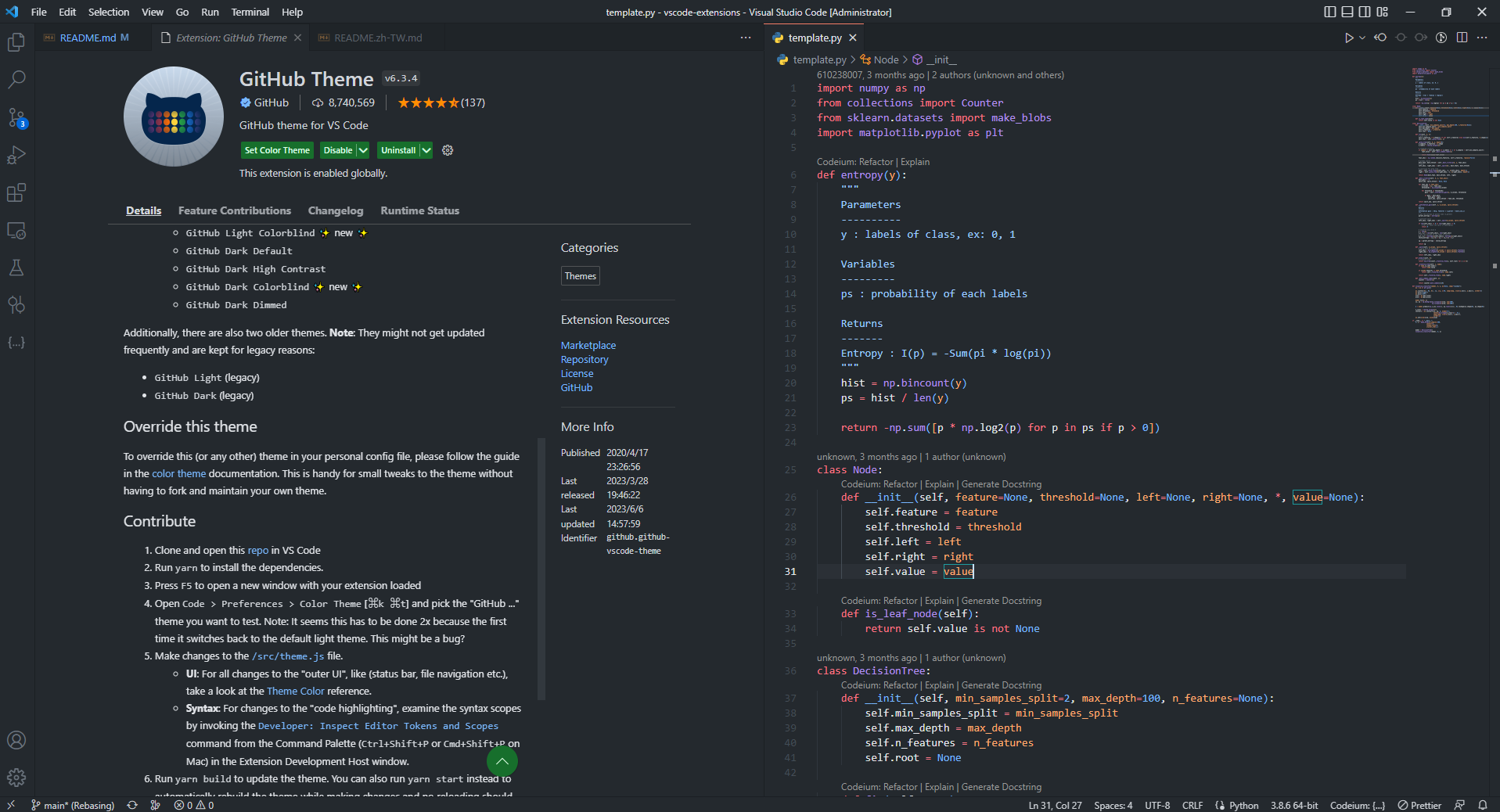Image resolution: width=1500 pixels, height=812 pixels.
Task: Click the Disable extension button
Action: [338, 150]
